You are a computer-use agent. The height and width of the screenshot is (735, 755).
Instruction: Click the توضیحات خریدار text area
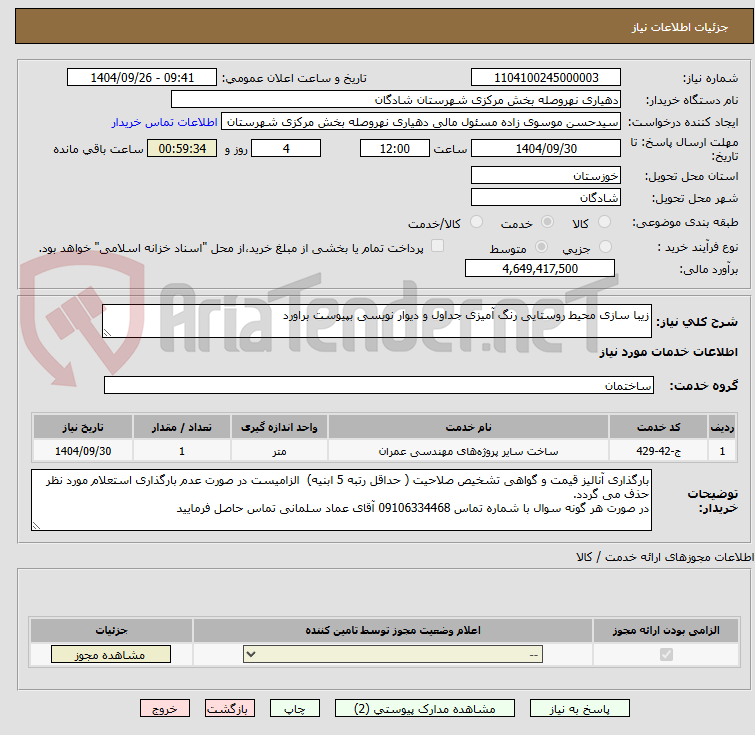pos(341,500)
